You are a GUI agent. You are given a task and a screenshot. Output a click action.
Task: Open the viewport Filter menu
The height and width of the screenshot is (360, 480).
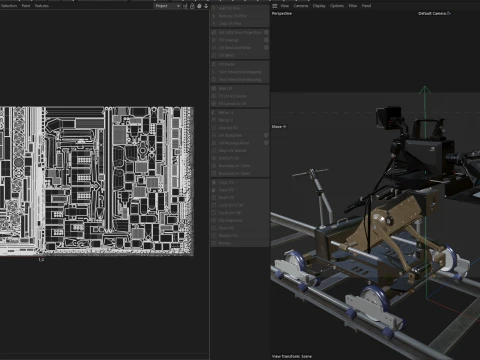pyautogui.click(x=353, y=6)
